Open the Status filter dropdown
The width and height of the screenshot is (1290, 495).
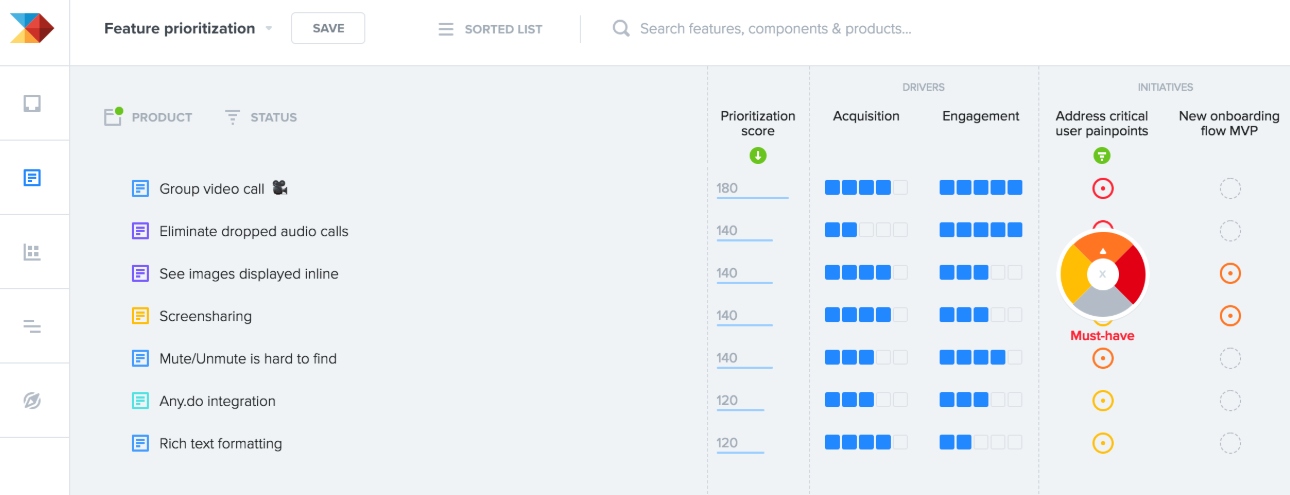coord(261,117)
